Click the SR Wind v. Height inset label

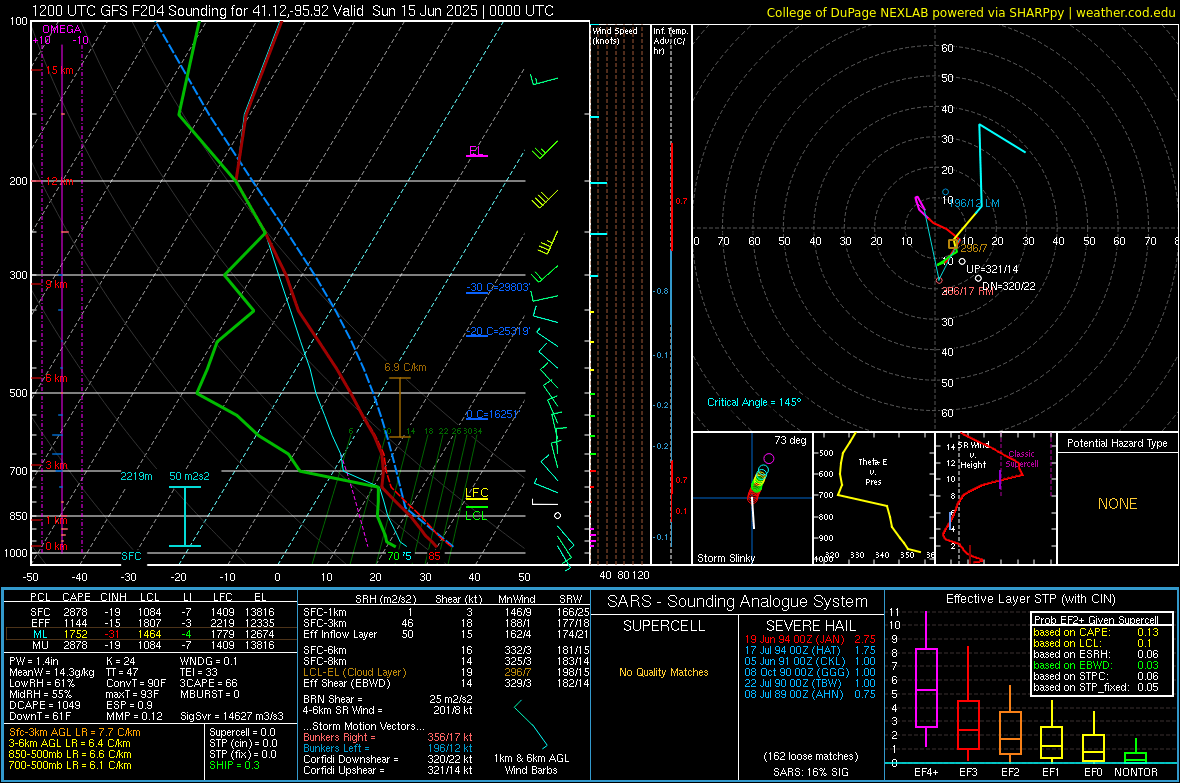(973, 455)
